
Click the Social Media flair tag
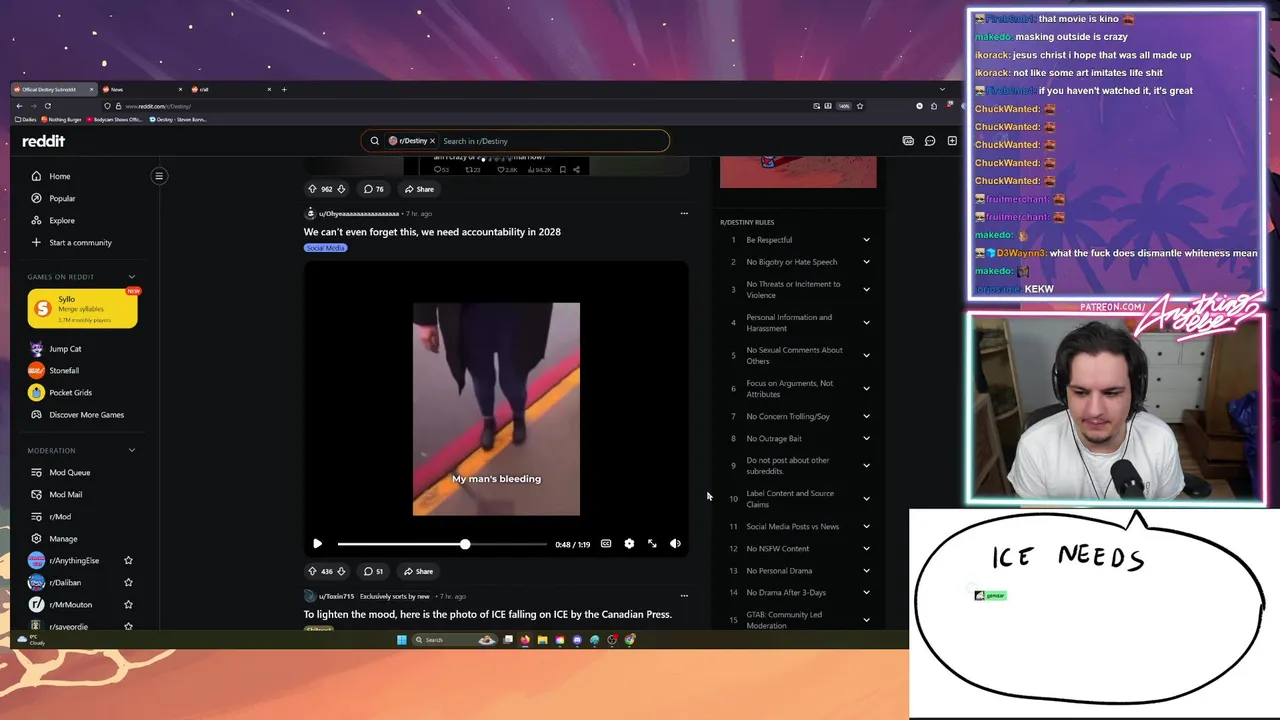click(x=325, y=248)
